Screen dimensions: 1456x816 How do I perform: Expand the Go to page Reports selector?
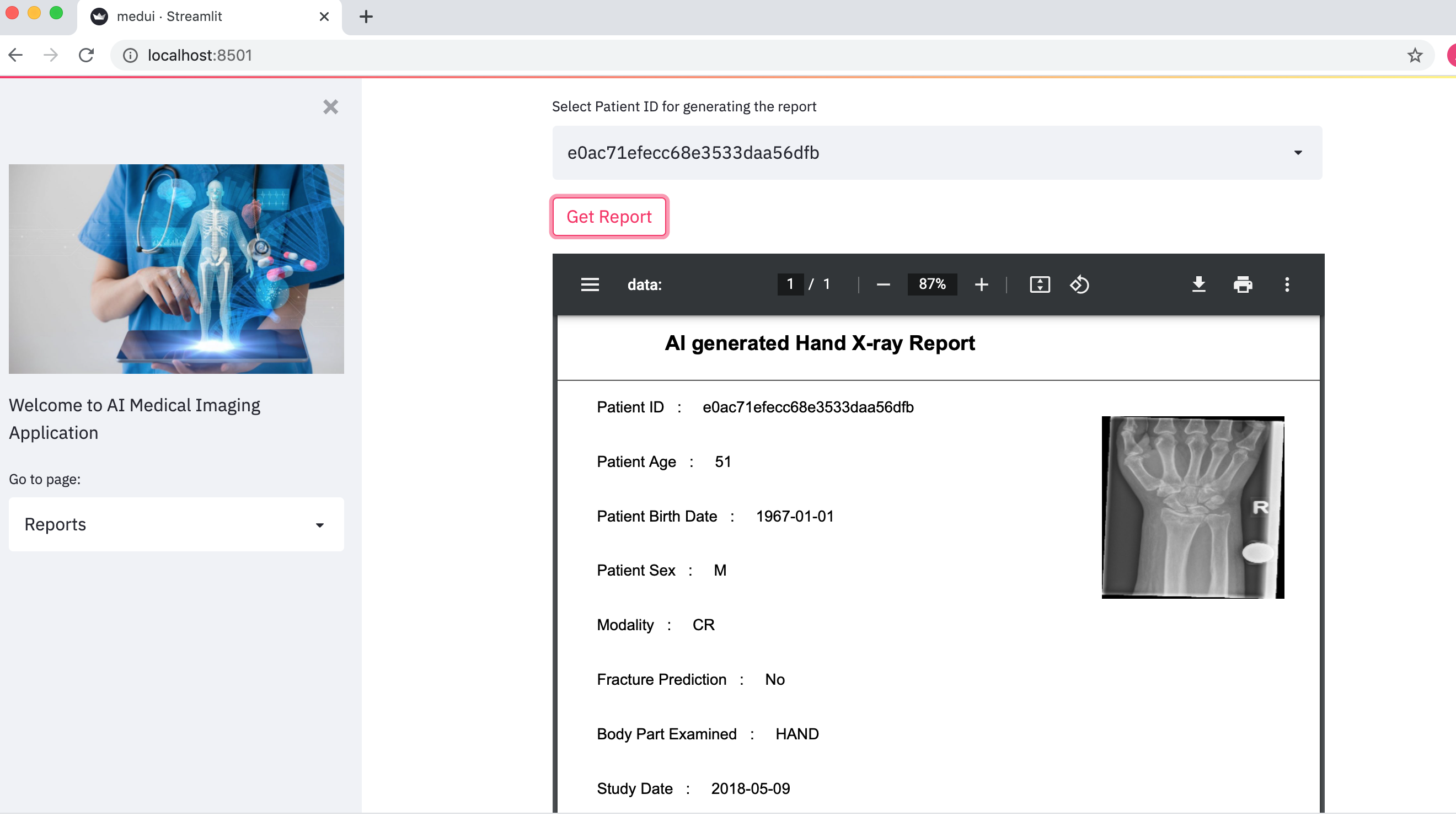tap(176, 524)
